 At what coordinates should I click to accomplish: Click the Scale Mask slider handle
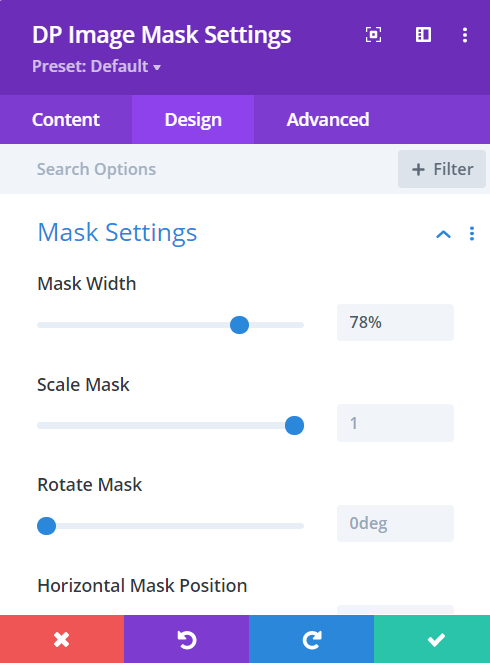(x=294, y=425)
